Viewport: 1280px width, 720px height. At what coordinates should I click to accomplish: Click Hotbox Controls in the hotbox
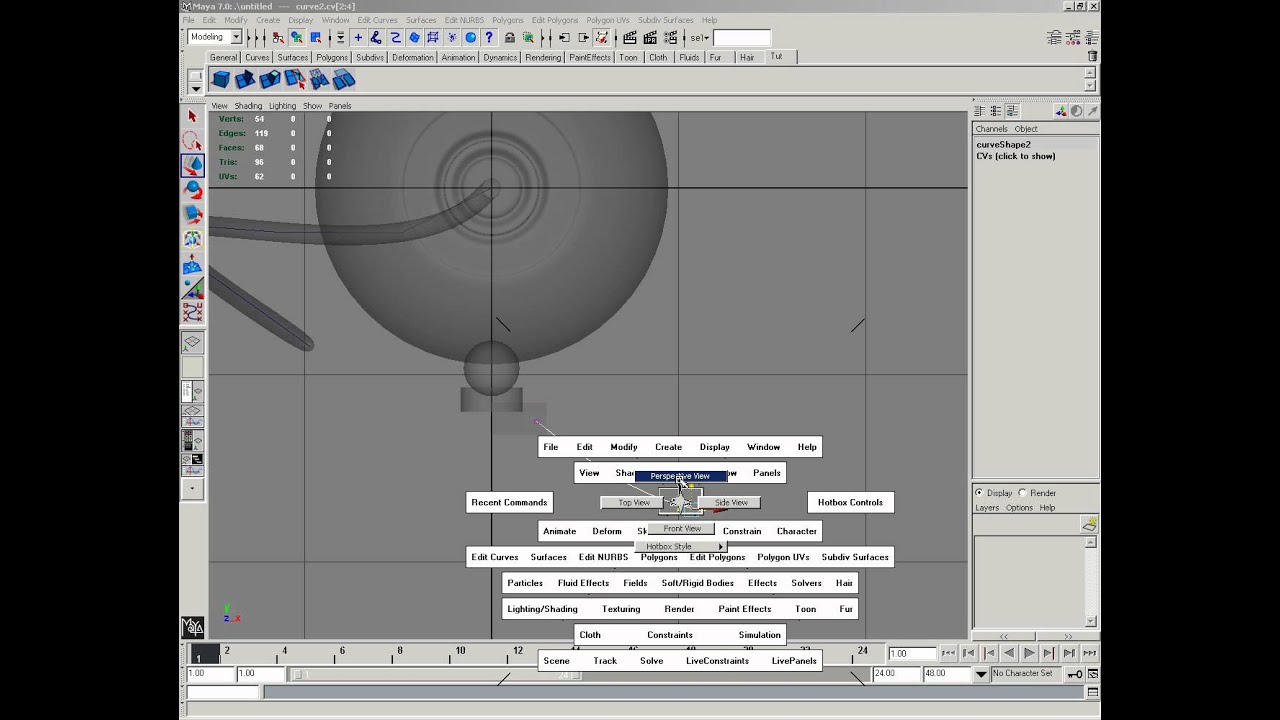pos(850,502)
